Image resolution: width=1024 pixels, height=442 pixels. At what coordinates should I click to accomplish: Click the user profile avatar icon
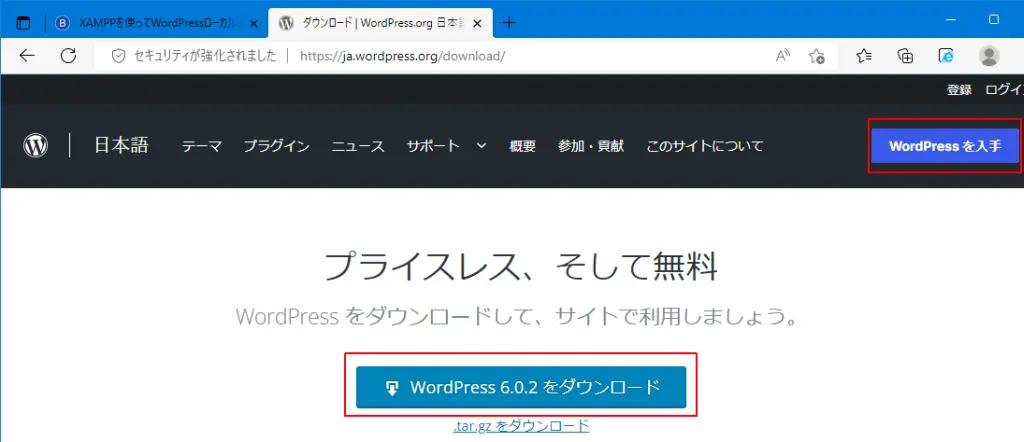pos(988,55)
